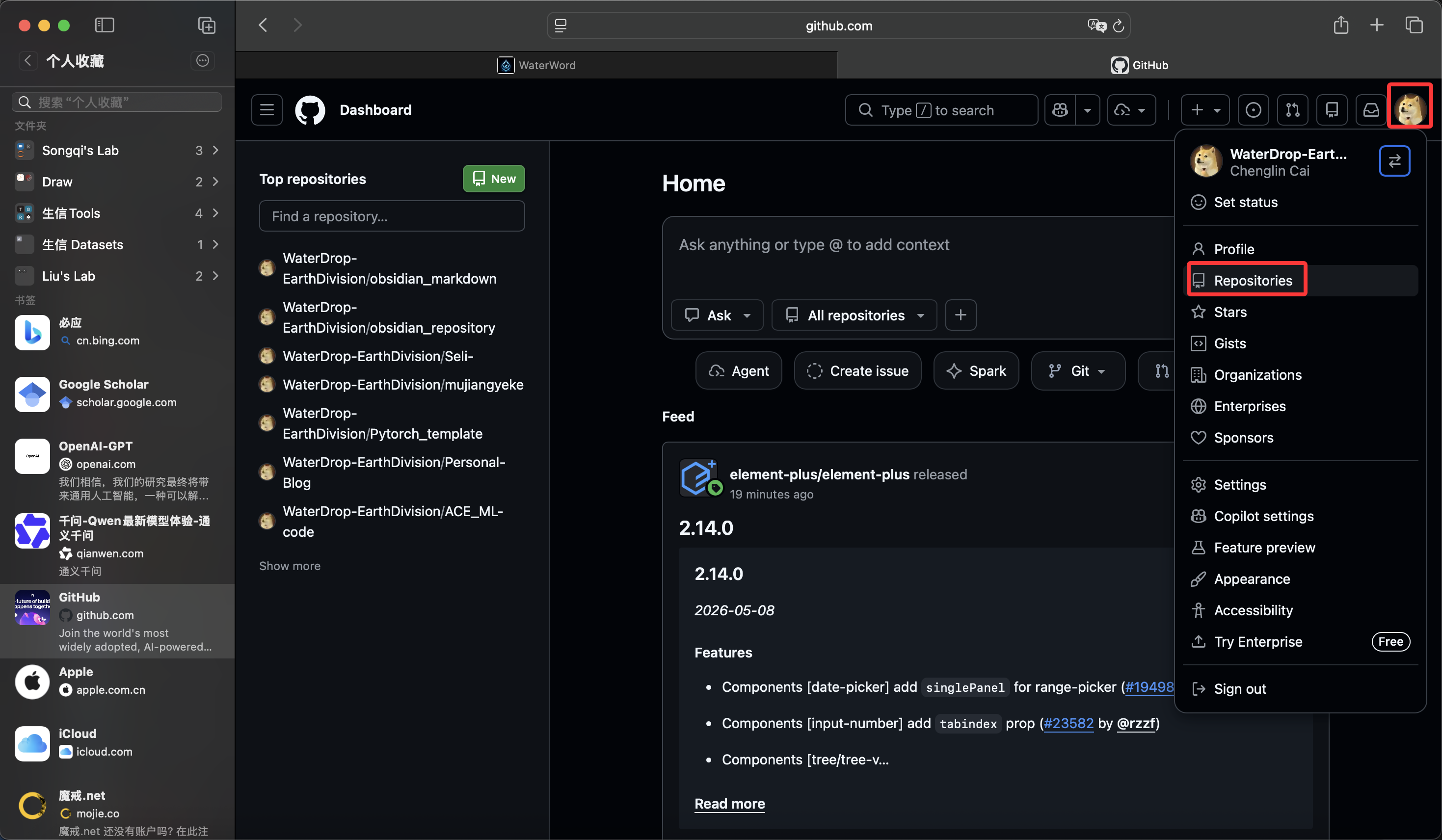Switch to the GitHub tab

[x=1139, y=65]
